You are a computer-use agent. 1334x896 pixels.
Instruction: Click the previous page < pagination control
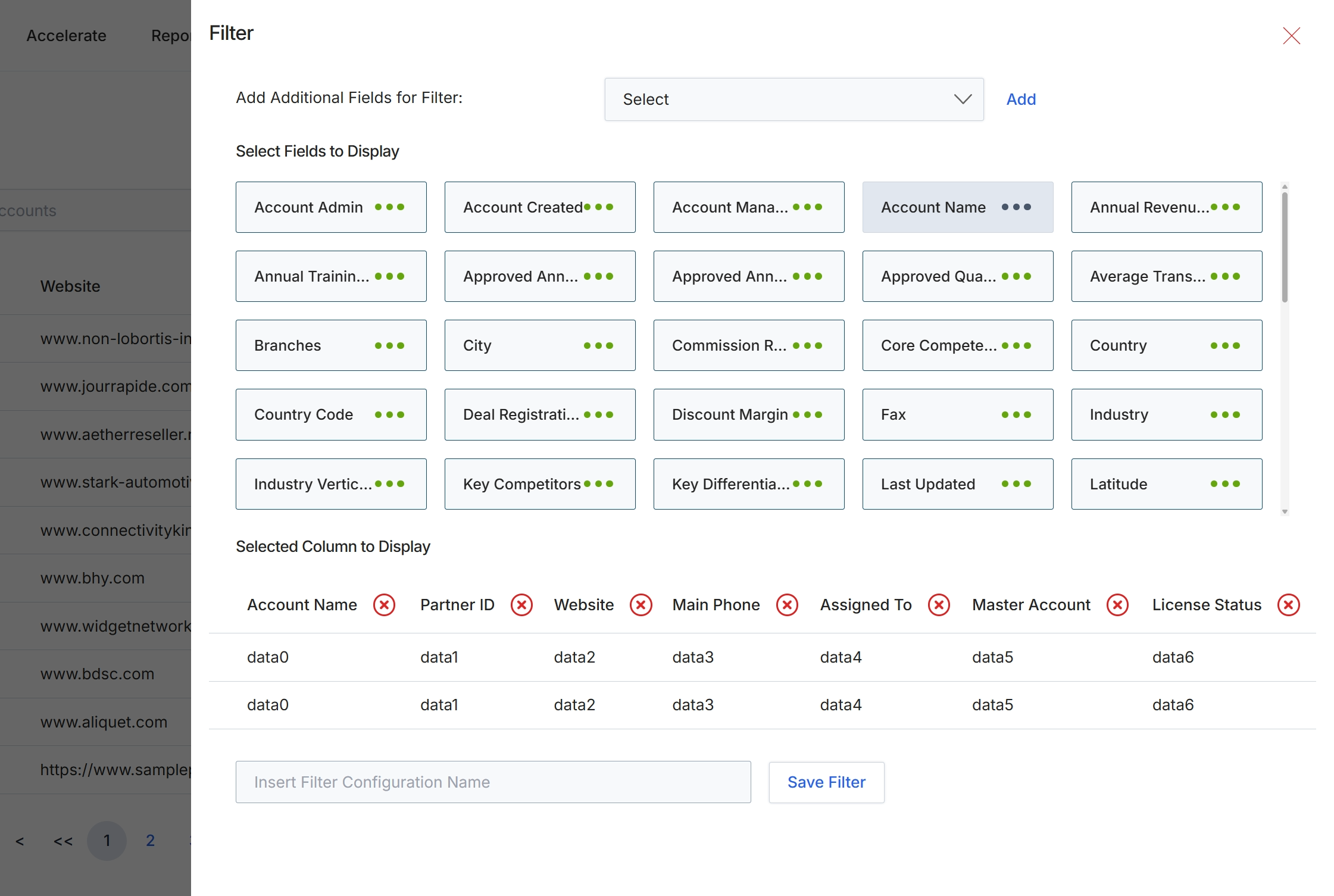(x=20, y=841)
